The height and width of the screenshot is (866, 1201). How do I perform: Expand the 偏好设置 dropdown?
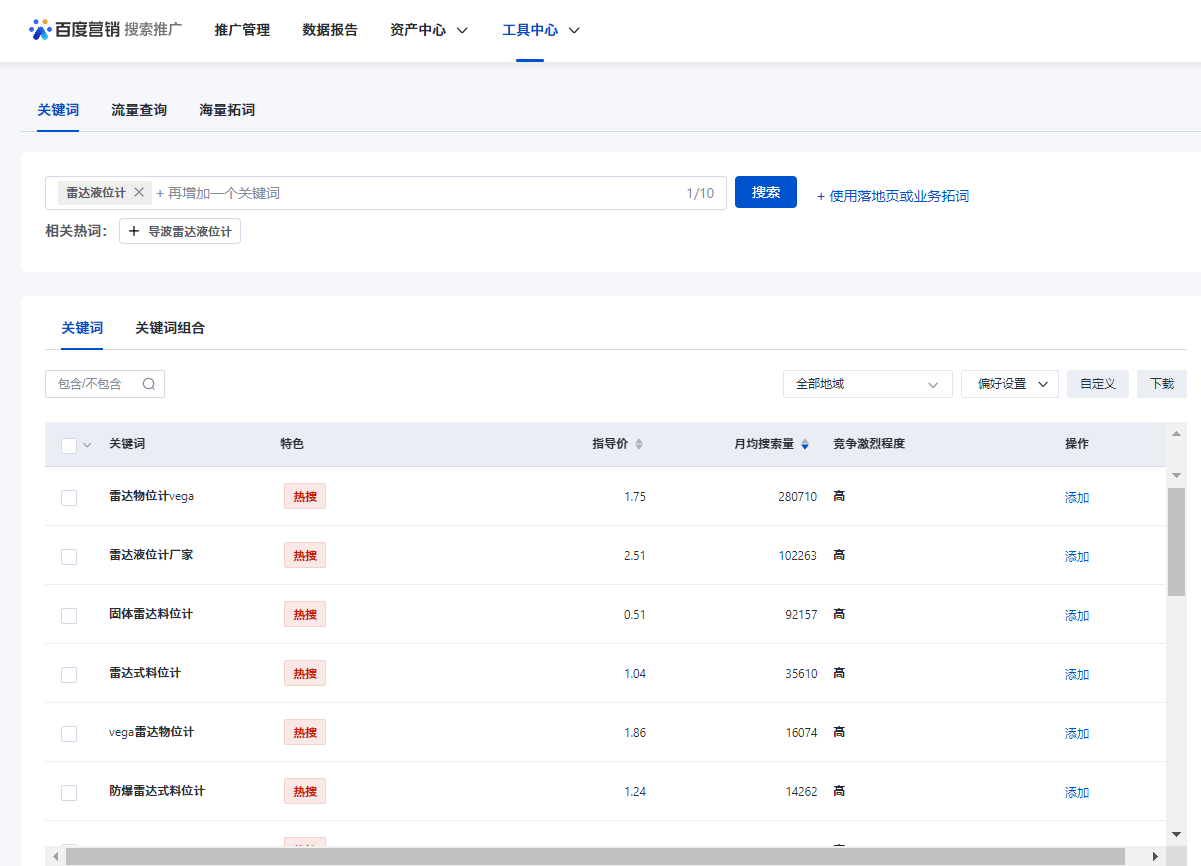pyautogui.click(x=1009, y=384)
